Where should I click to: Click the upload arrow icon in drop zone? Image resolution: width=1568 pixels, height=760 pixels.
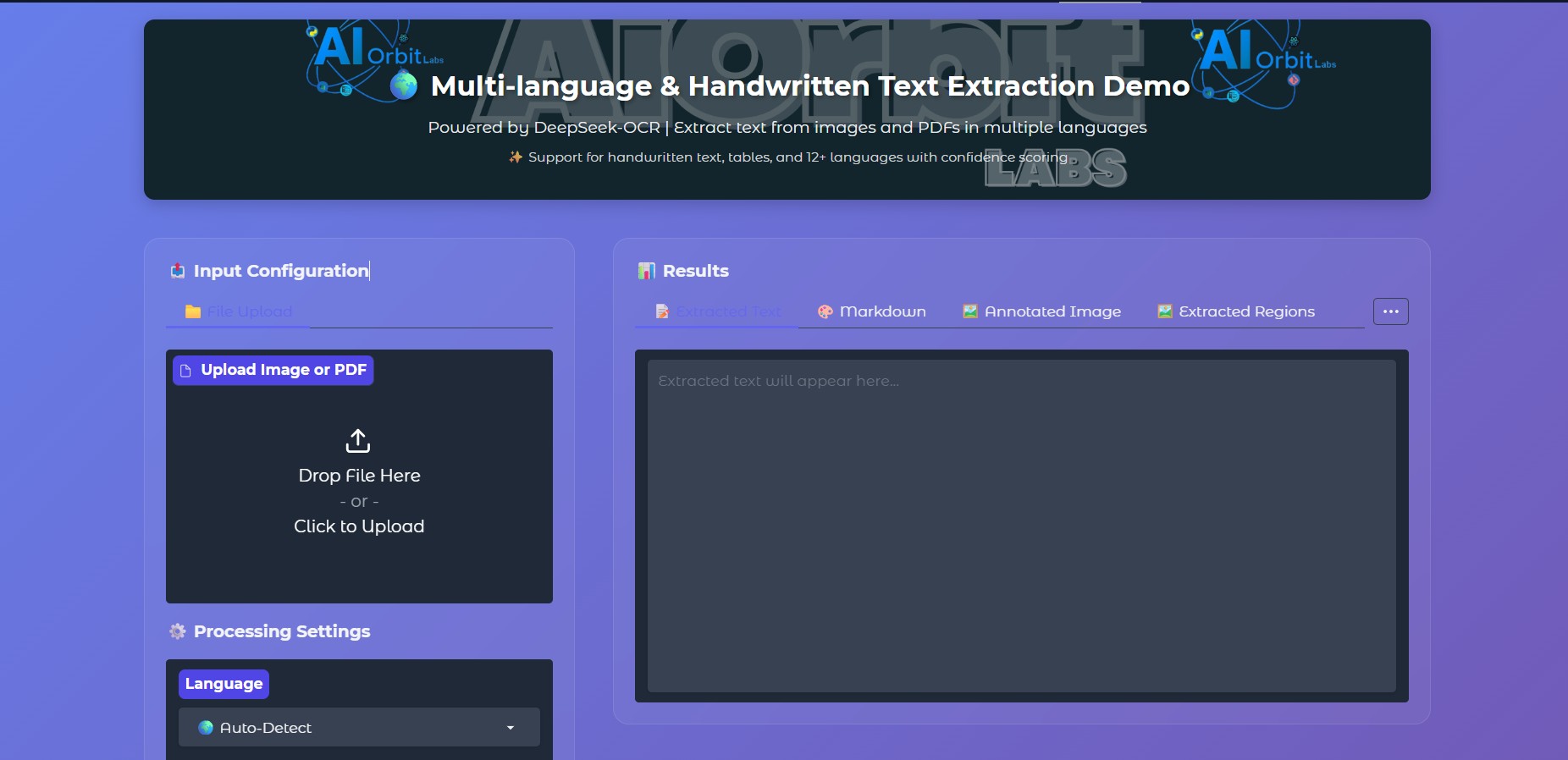click(x=358, y=440)
